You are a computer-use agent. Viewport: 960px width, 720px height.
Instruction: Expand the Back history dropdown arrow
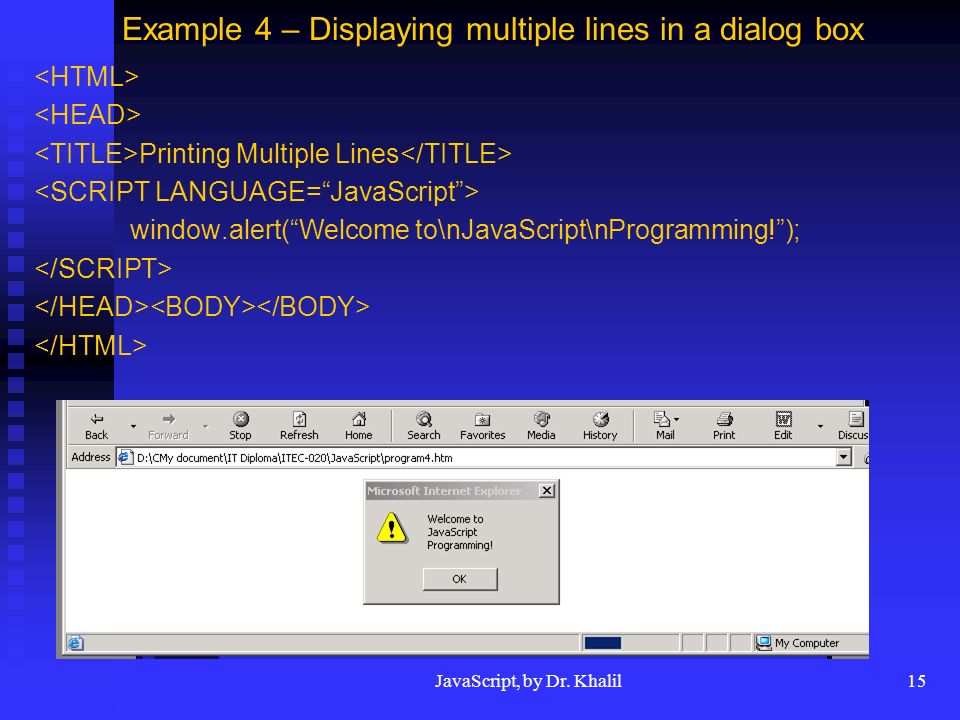pos(133,426)
